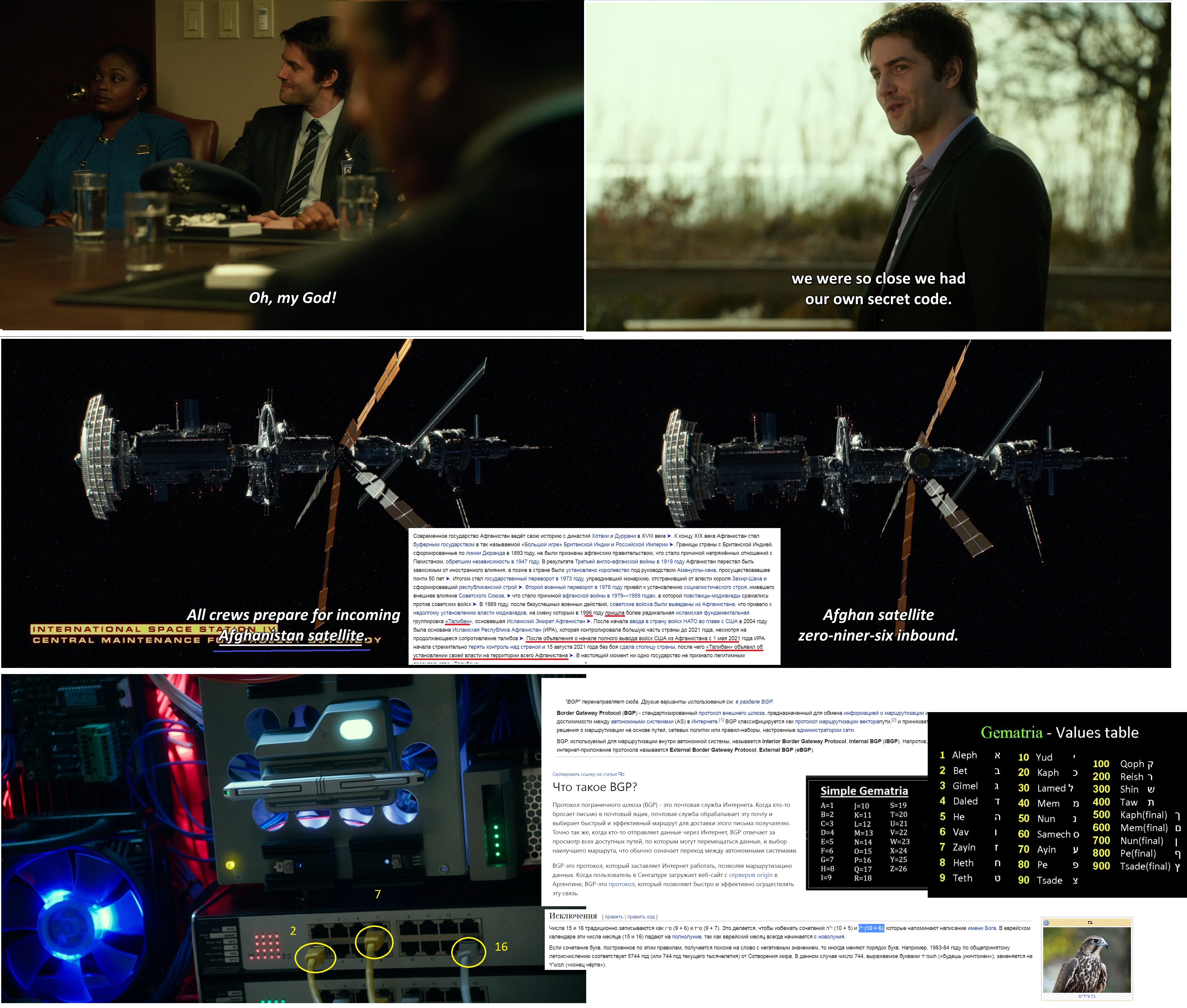Click the Simple Gematria heading
Viewport: 1187px width, 1008px height.
tap(864, 791)
